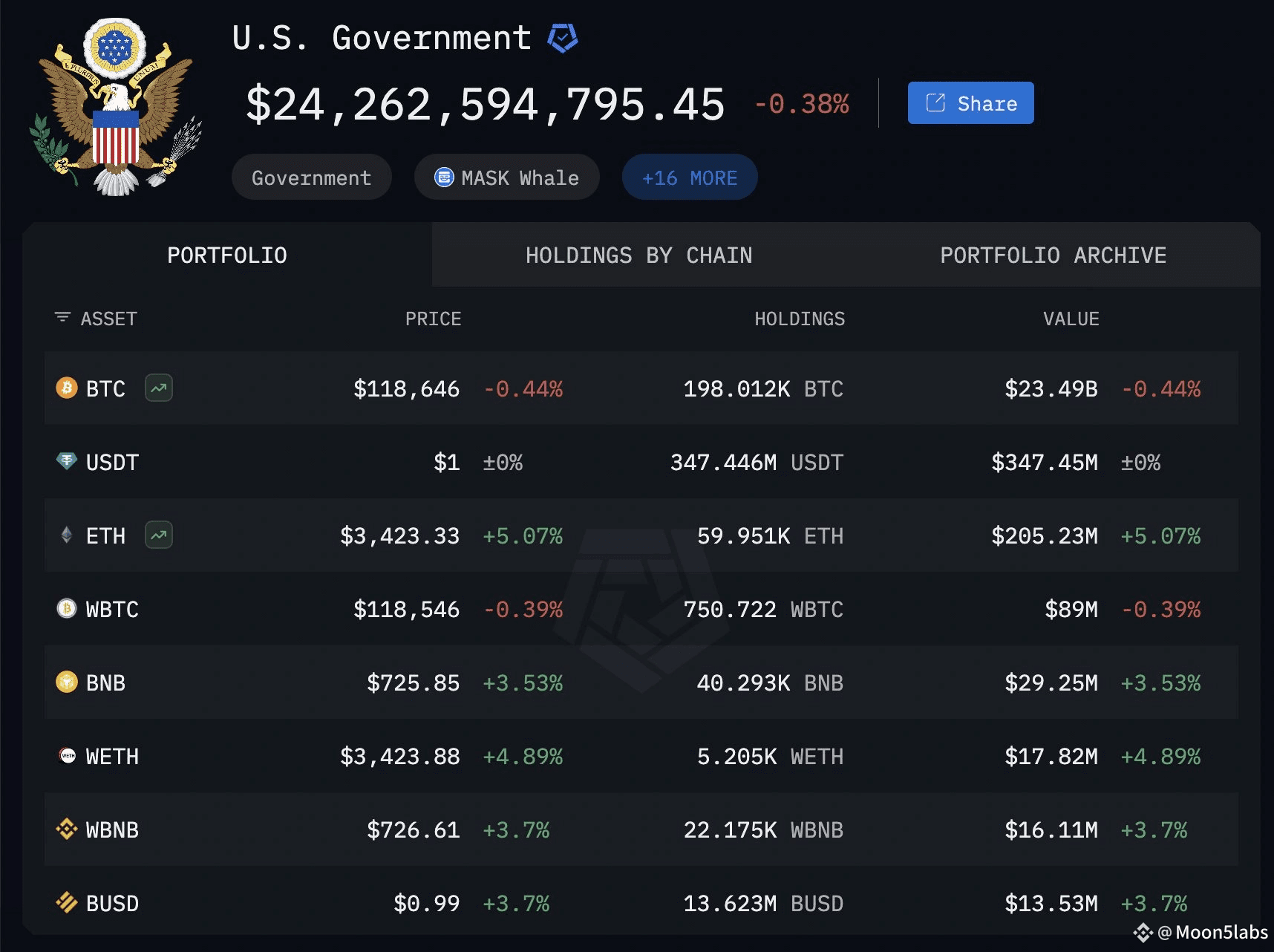Switch to the PORTFOLIO tab
The image size is (1274, 952).
coord(227,255)
